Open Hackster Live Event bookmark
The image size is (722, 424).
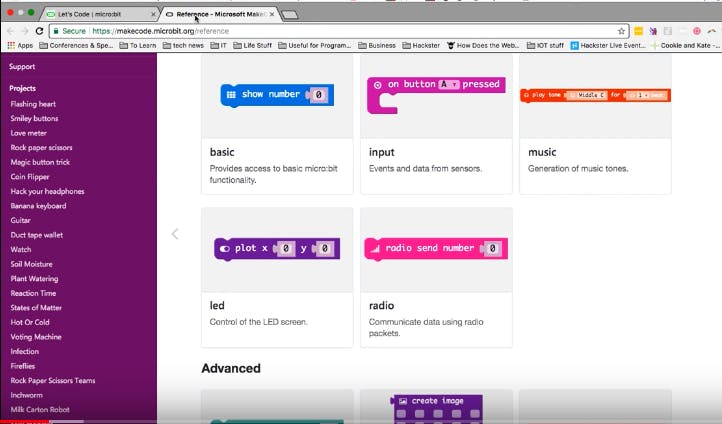pos(608,45)
